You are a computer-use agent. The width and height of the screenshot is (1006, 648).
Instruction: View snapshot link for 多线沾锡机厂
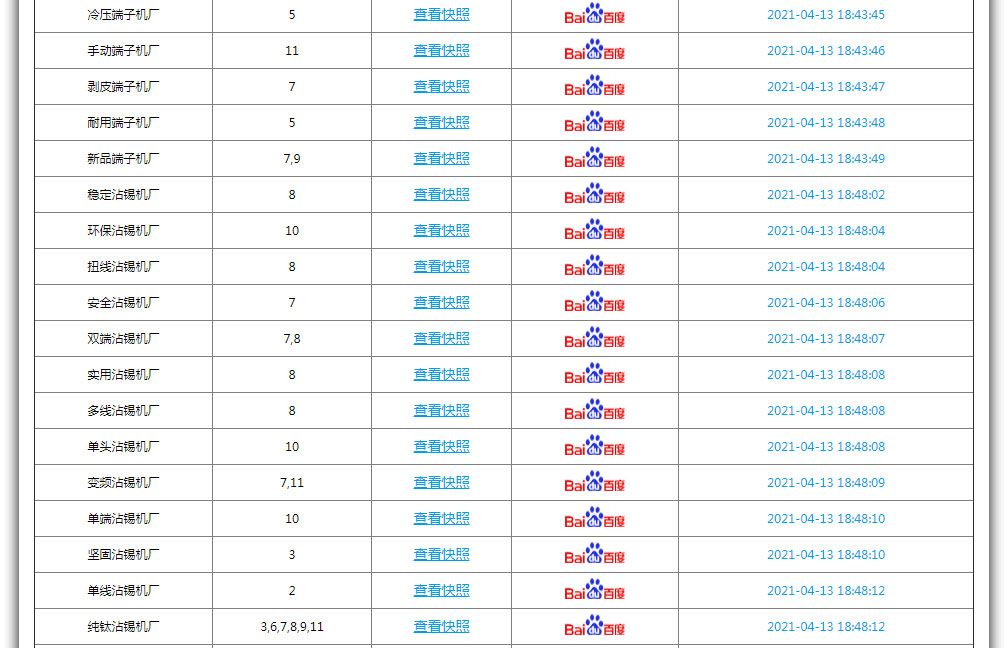(441, 410)
